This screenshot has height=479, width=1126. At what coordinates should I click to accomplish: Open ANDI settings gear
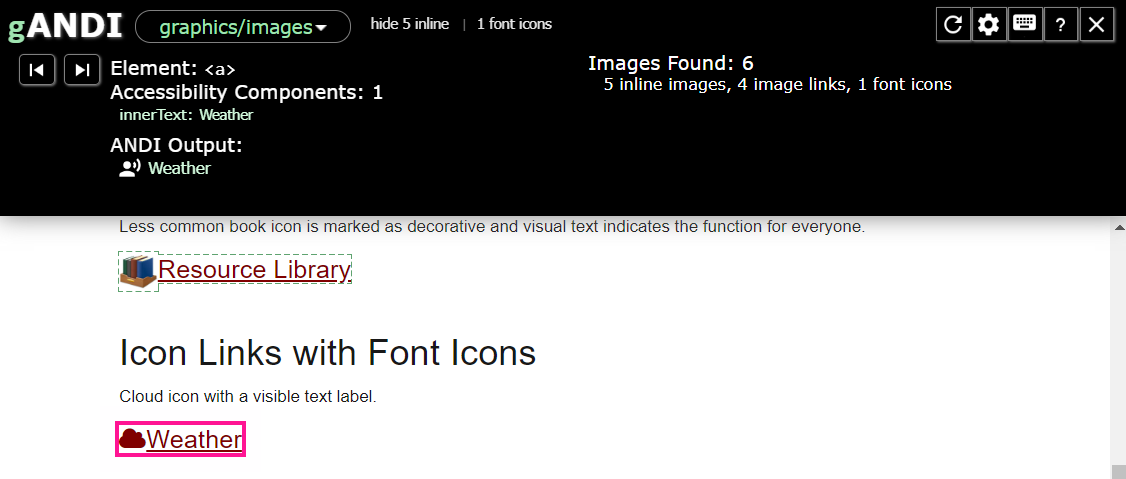(x=989, y=25)
